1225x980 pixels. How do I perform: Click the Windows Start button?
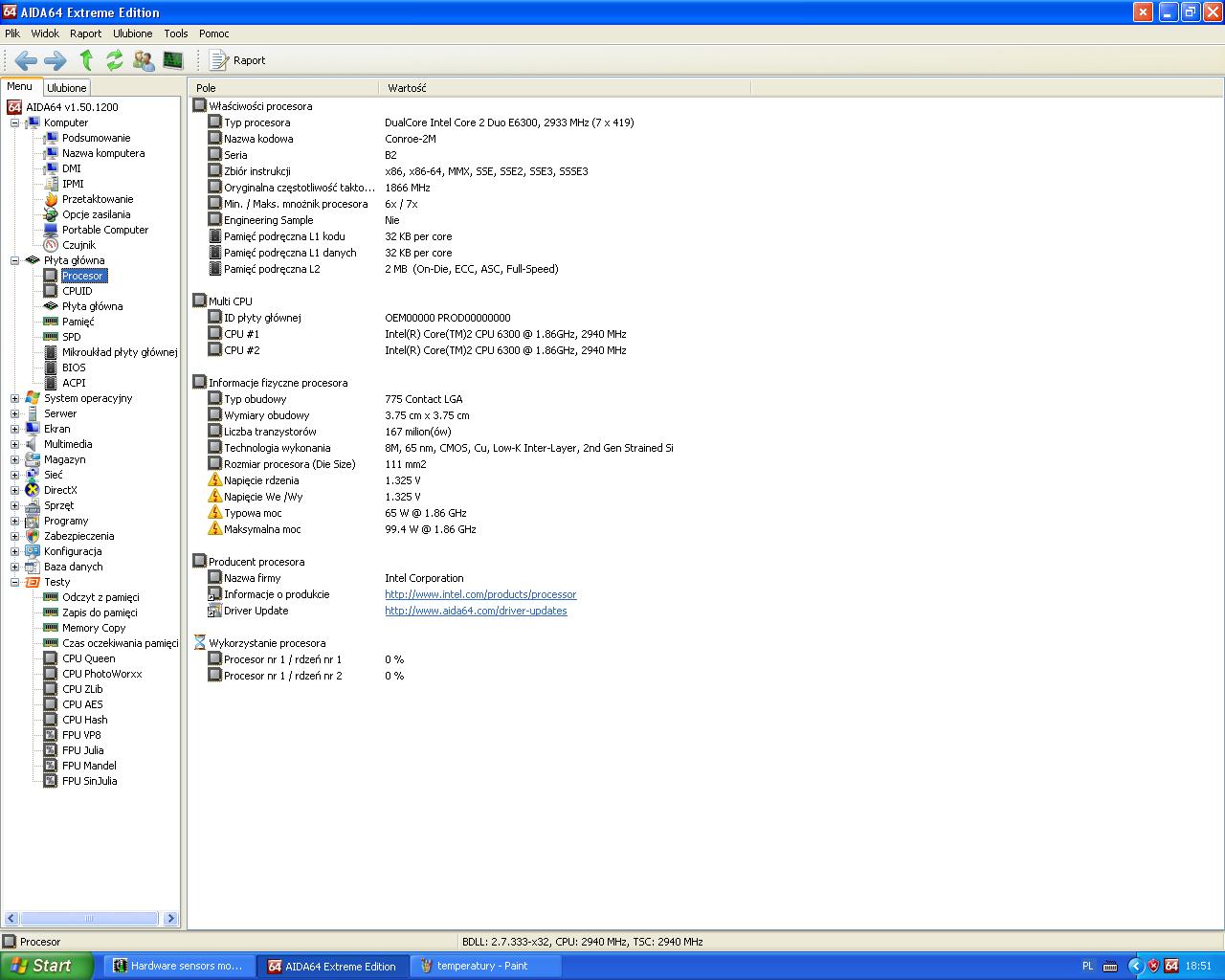click(47, 967)
